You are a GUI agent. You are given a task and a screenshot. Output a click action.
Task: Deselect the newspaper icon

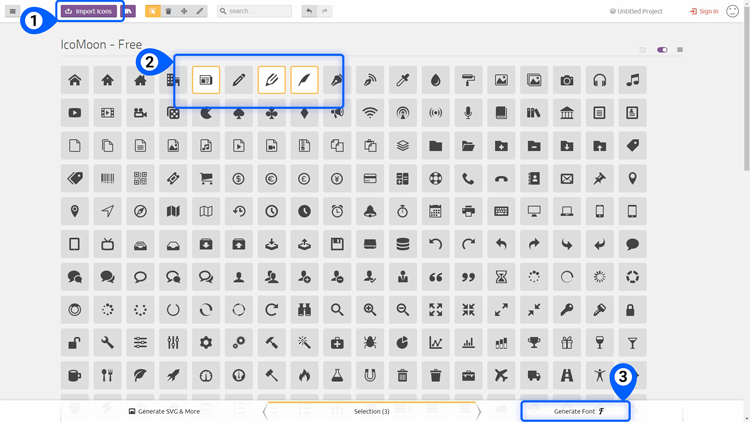click(206, 80)
